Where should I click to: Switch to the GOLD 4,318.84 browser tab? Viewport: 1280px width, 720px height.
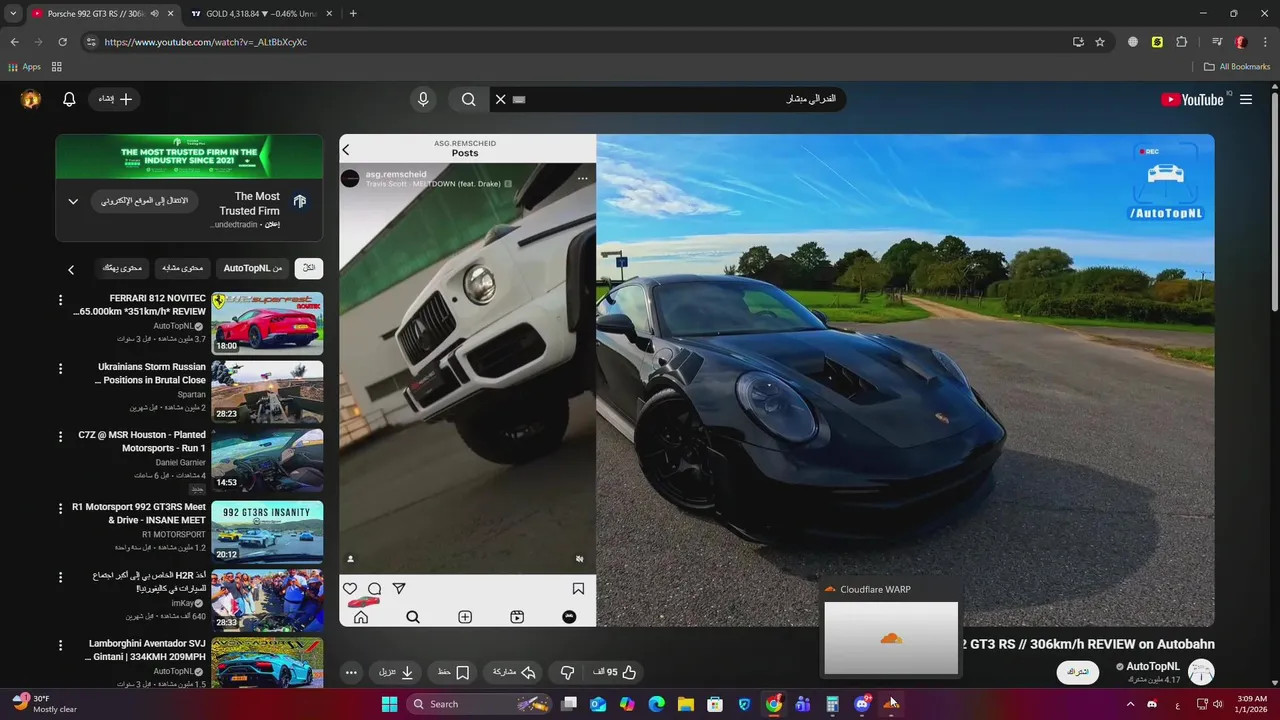(260, 14)
